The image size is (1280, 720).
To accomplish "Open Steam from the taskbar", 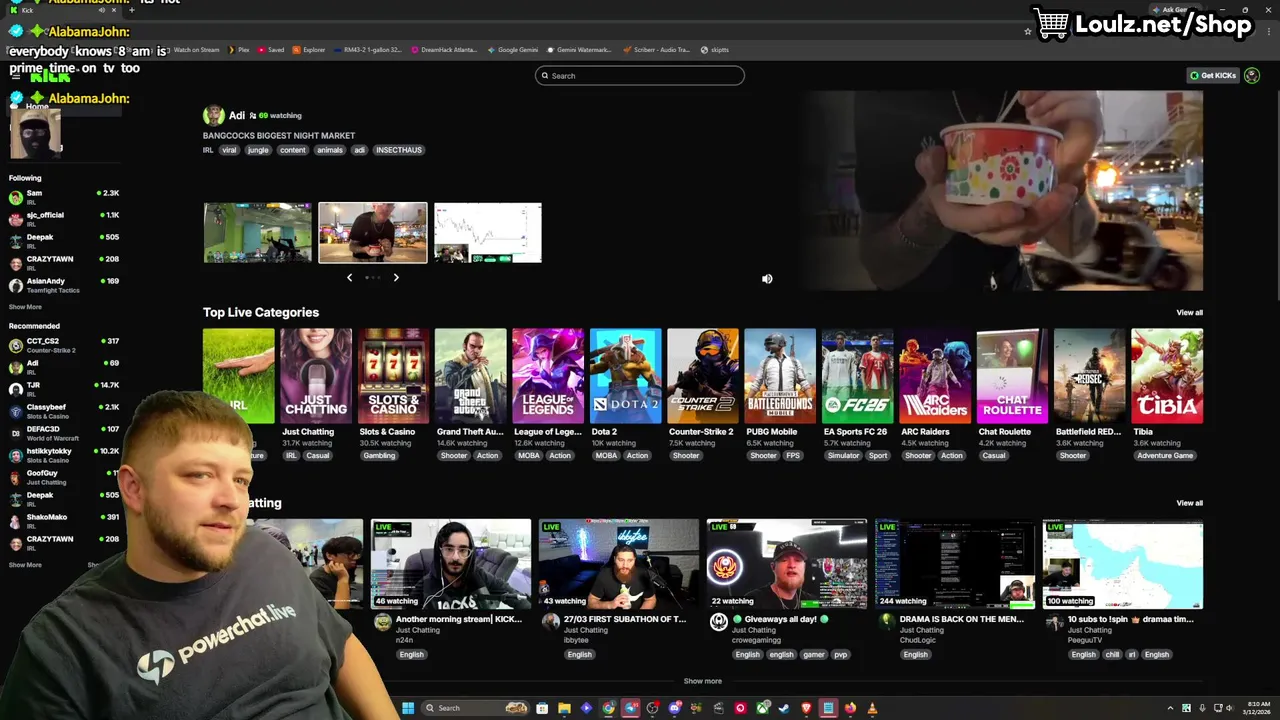I will point(784,708).
